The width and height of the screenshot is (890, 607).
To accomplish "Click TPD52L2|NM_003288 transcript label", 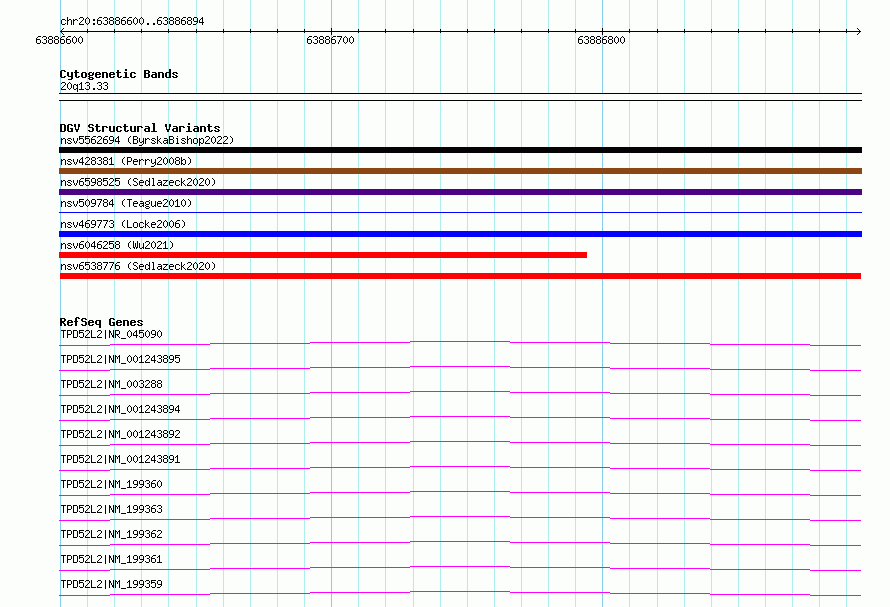I will pos(111,384).
